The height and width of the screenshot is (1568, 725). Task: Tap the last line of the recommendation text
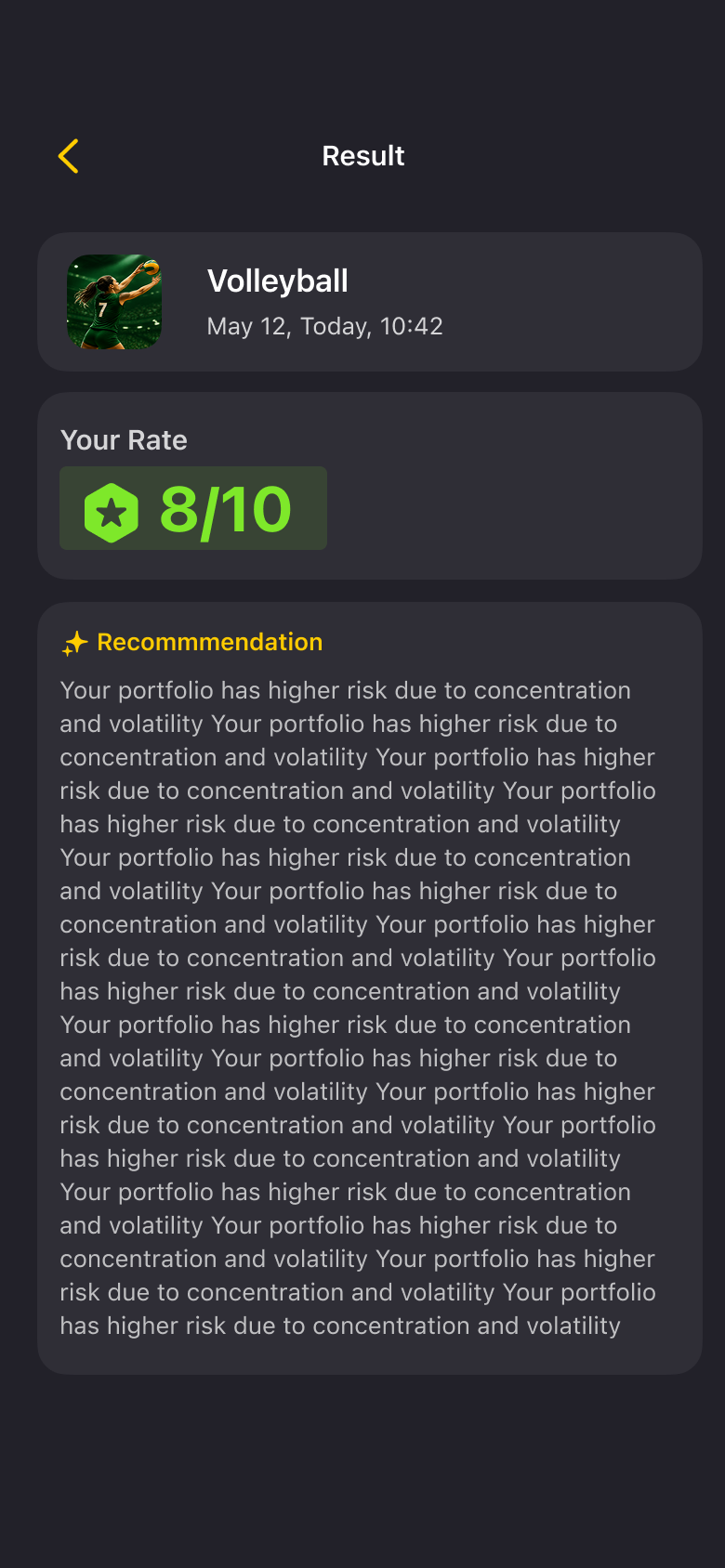click(340, 1326)
